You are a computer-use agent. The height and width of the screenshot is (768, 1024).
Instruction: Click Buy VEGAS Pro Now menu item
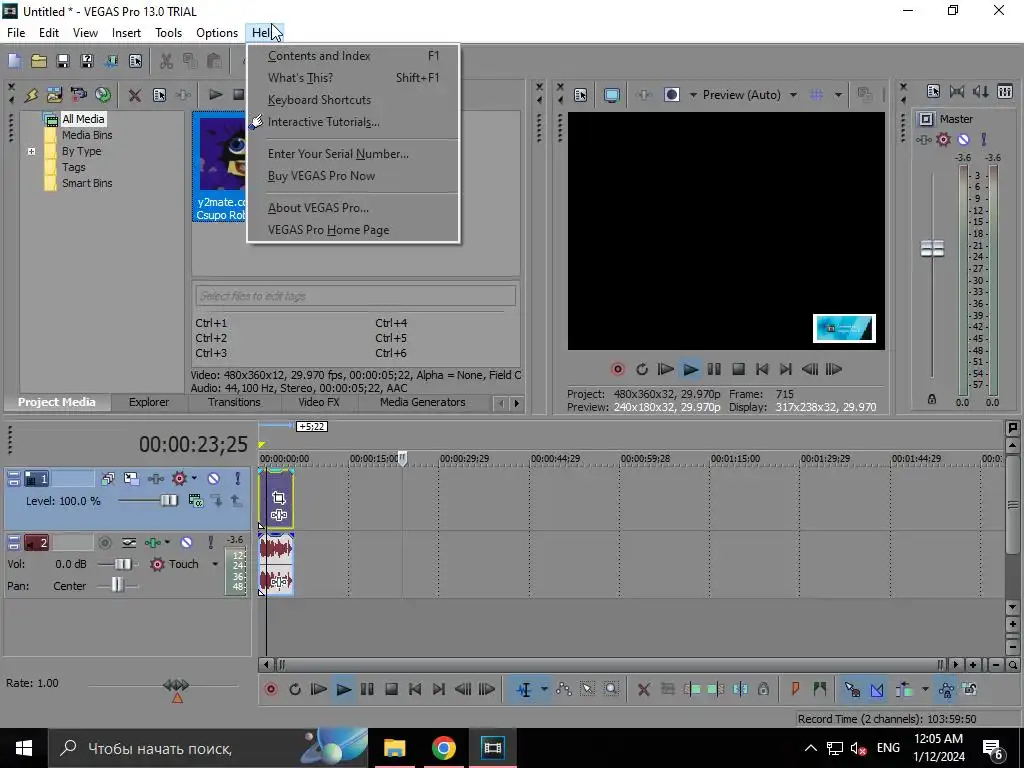click(x=353, y=176)
